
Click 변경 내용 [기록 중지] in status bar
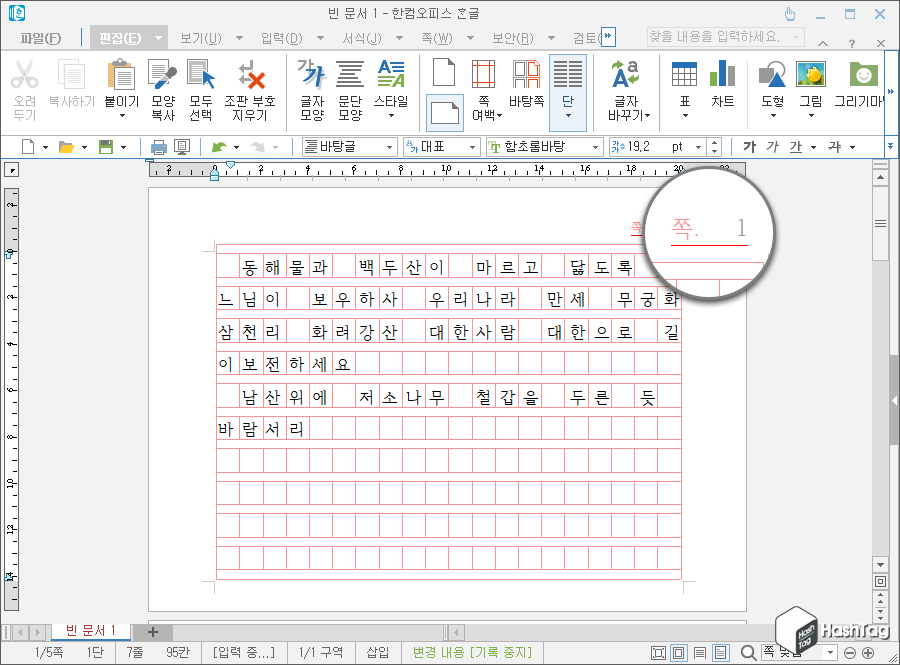472,652
